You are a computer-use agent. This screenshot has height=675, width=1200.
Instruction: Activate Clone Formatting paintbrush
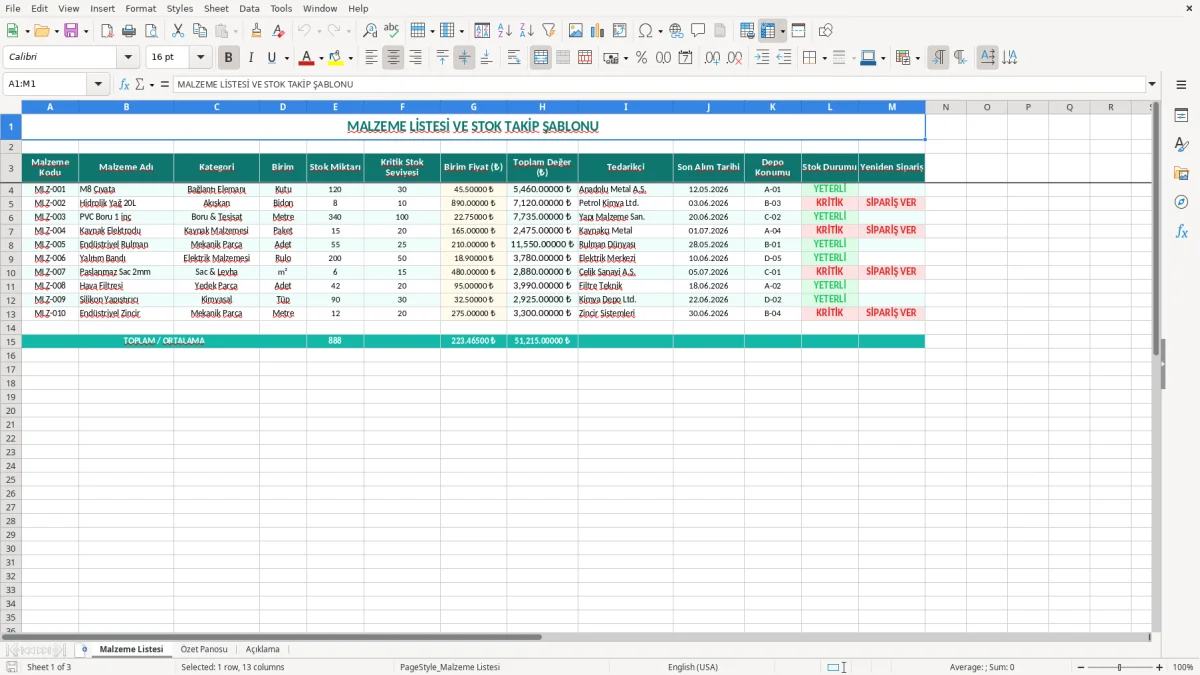[257, 31]
